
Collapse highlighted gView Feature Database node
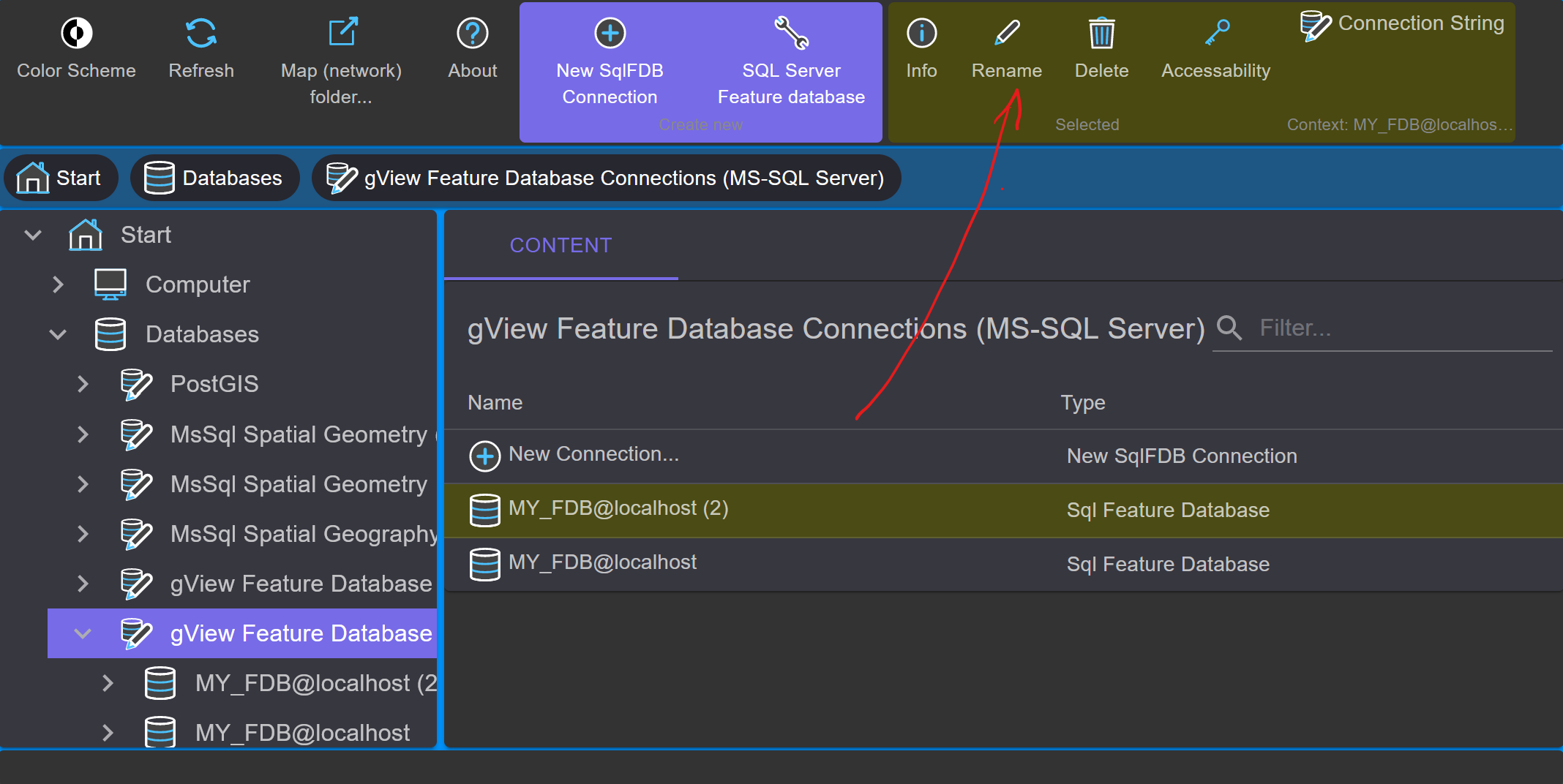83,633
